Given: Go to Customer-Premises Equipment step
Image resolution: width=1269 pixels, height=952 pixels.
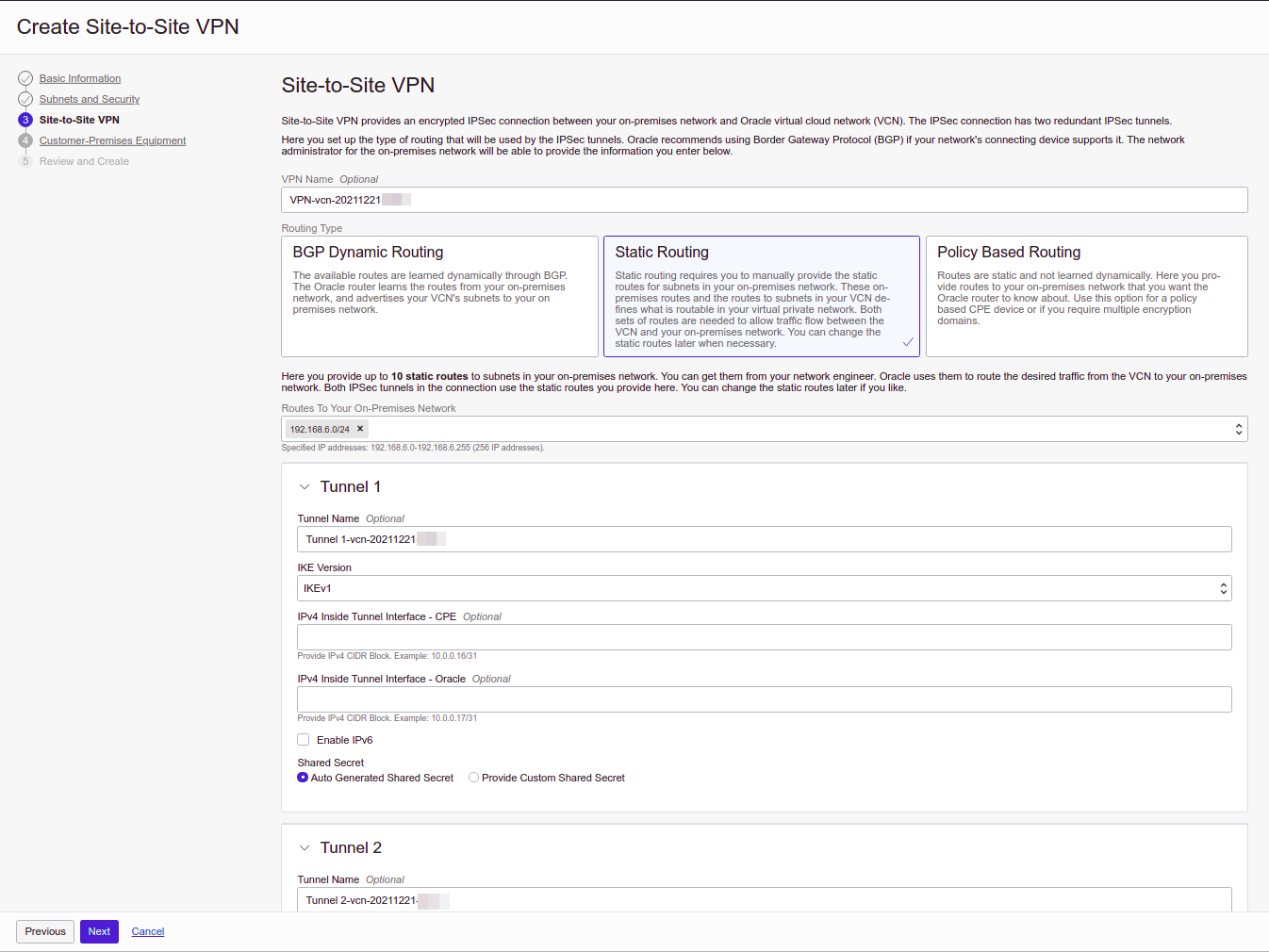Looking at the screenshot, I should coord(112,140).
